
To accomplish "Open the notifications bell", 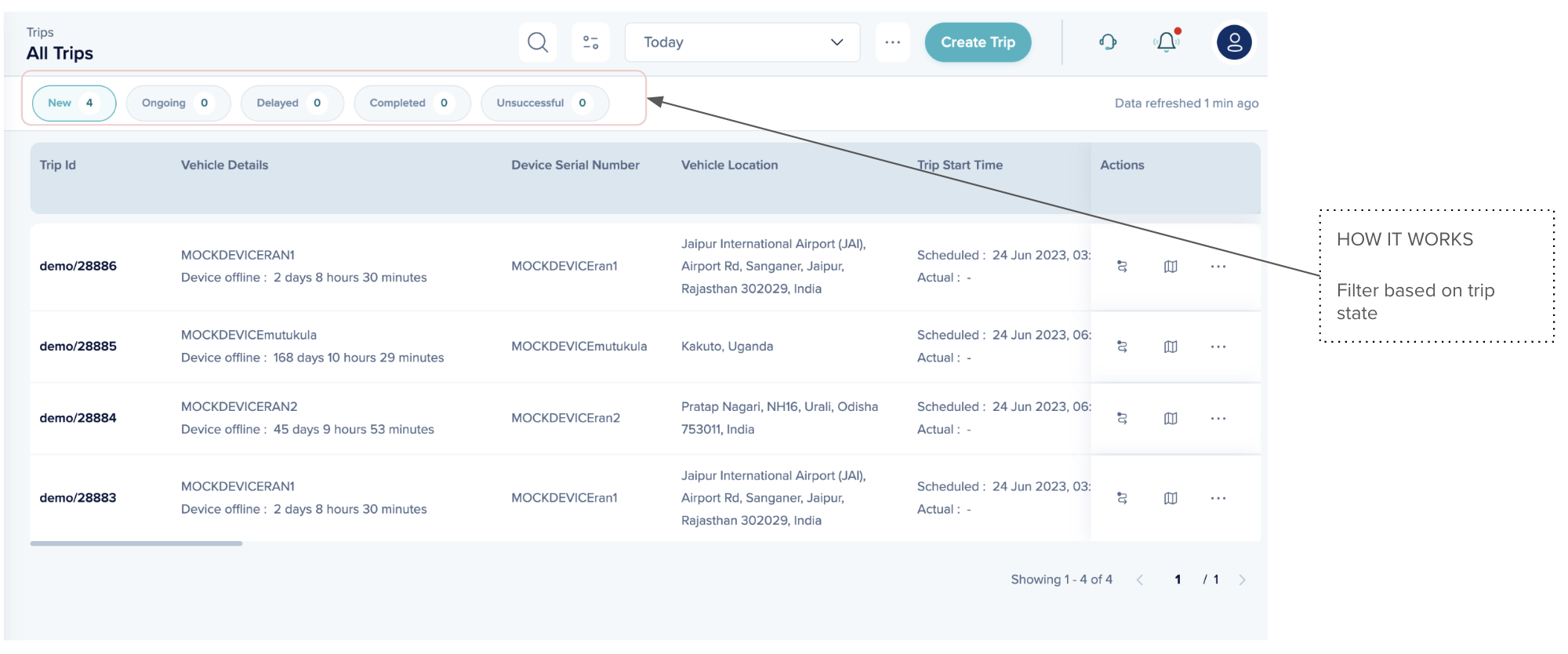I will 1167,42.
